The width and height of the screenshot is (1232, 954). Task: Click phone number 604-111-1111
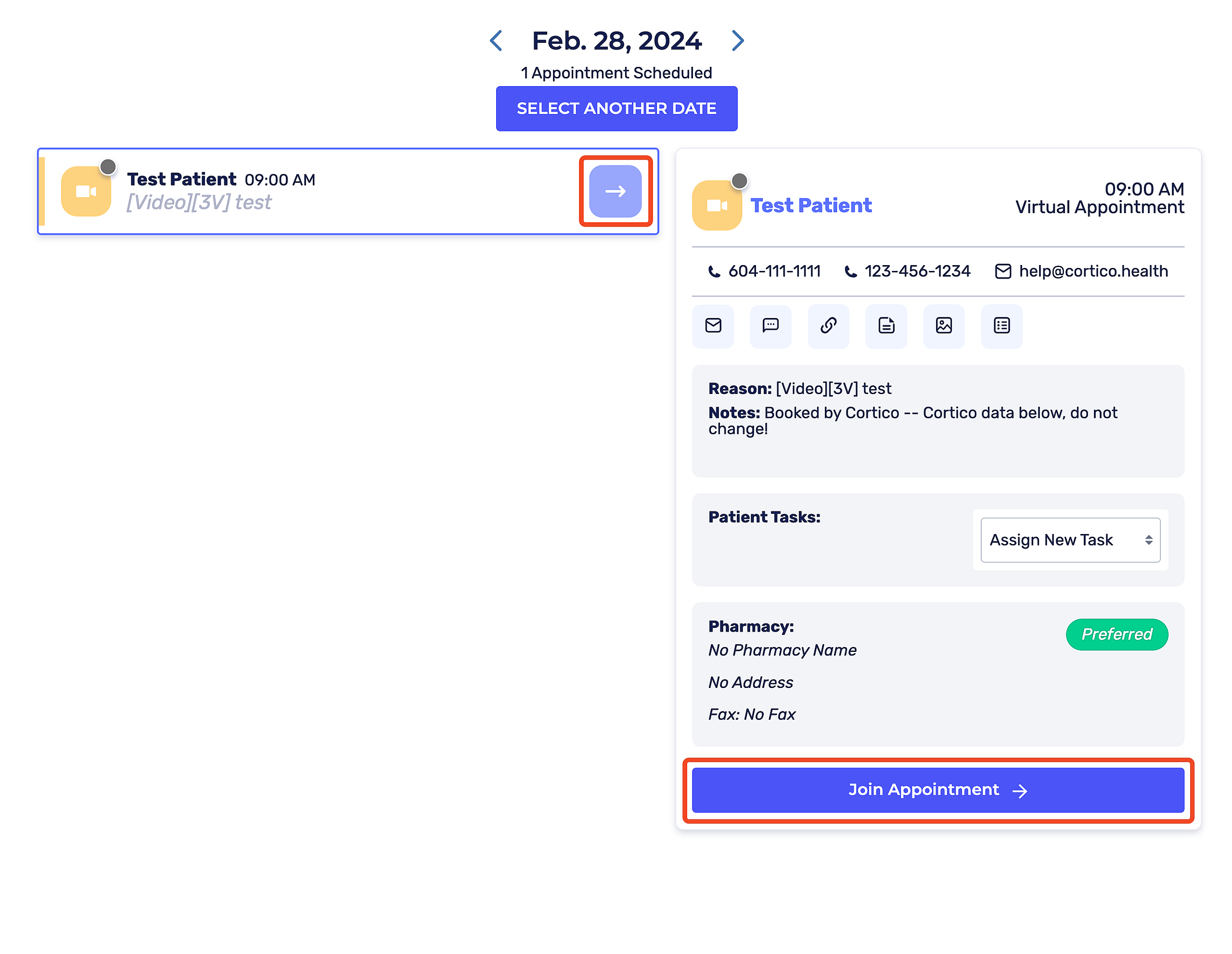click(x=774, y=271)
